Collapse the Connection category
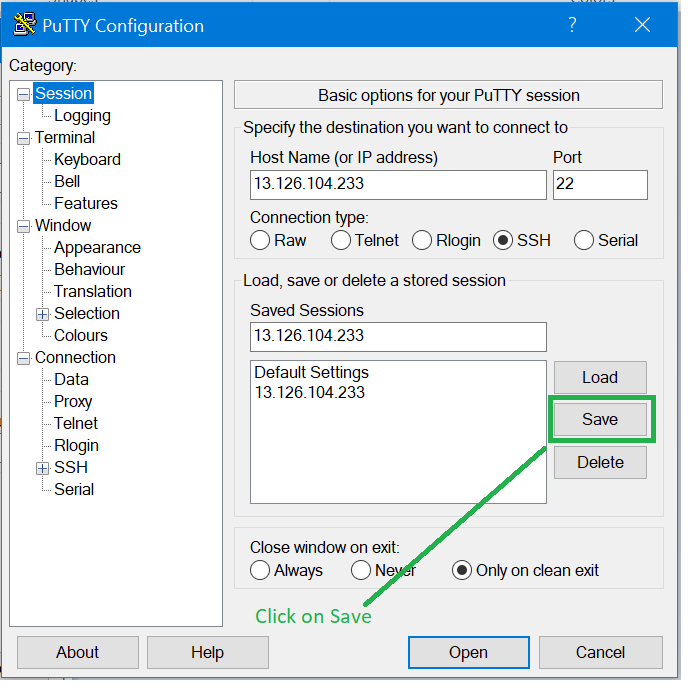 [24, 358]
